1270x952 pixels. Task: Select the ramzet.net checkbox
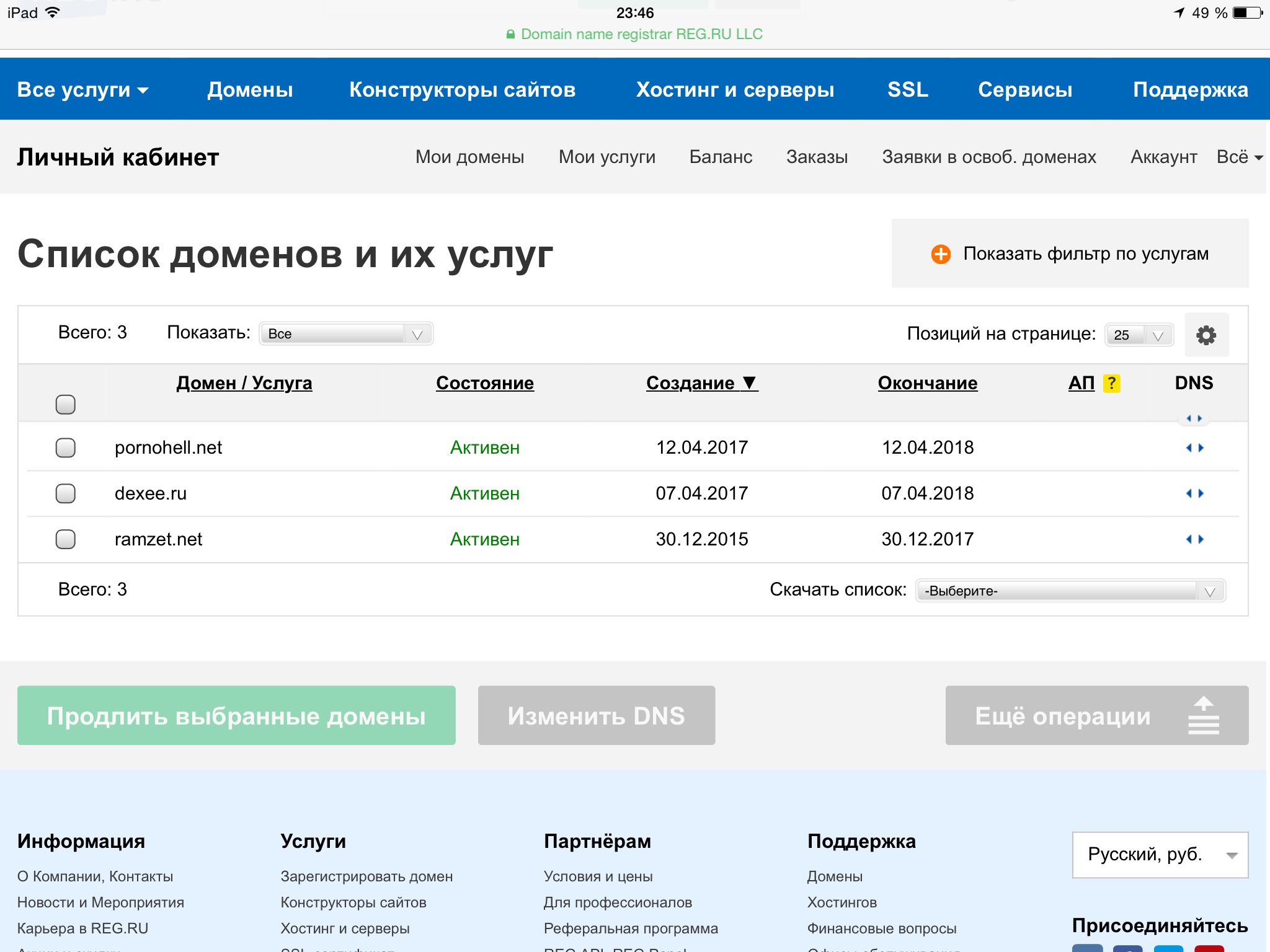coord(66,539)
